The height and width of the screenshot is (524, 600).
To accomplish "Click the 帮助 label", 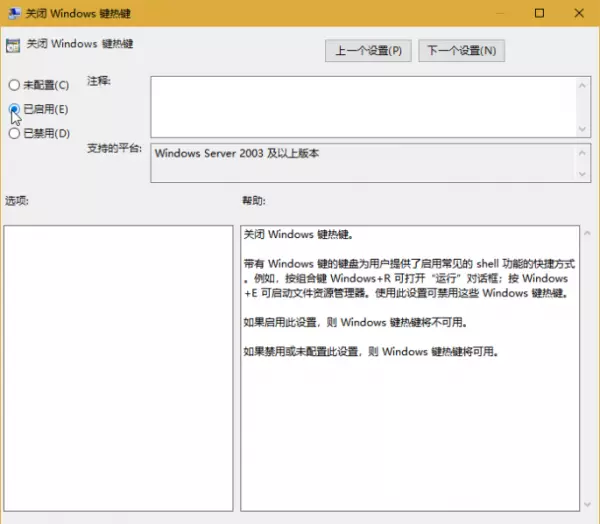I will coord(253,201).
